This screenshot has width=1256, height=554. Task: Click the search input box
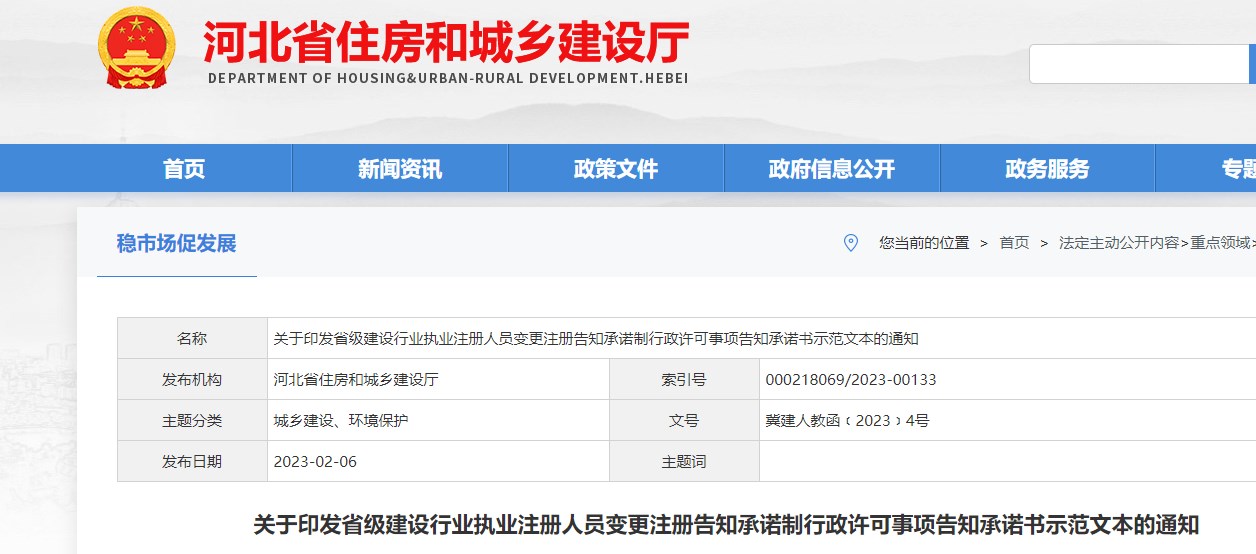(1138, 64)
